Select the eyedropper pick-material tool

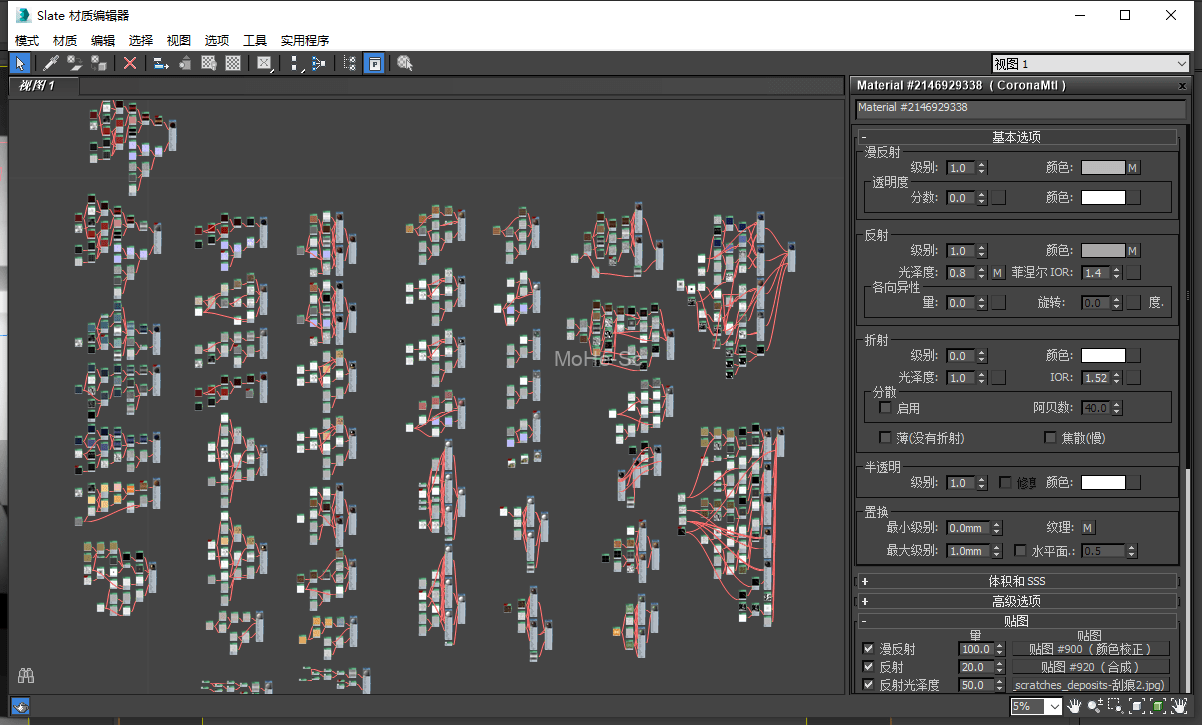(x=50, y=63)
